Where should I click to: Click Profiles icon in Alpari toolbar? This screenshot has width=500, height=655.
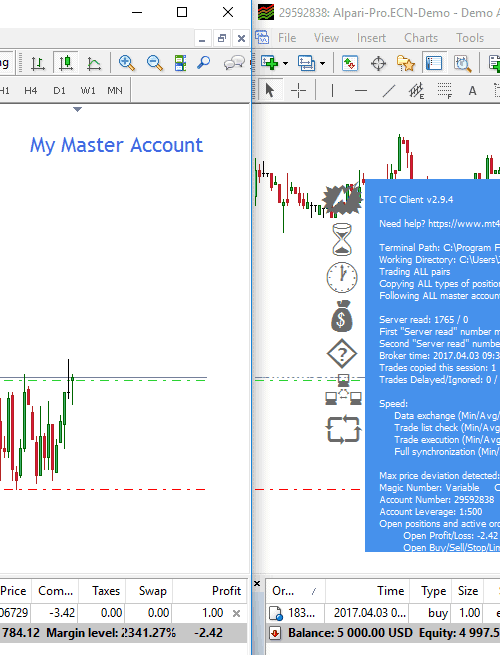[307, 63]
